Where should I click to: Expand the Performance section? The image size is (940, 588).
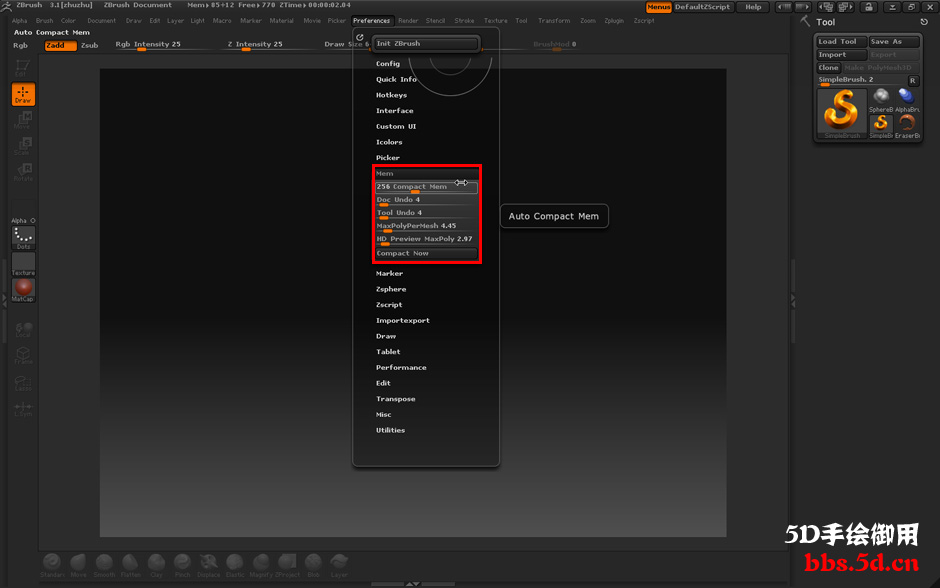pyautogui.click(x=401, y=367)
